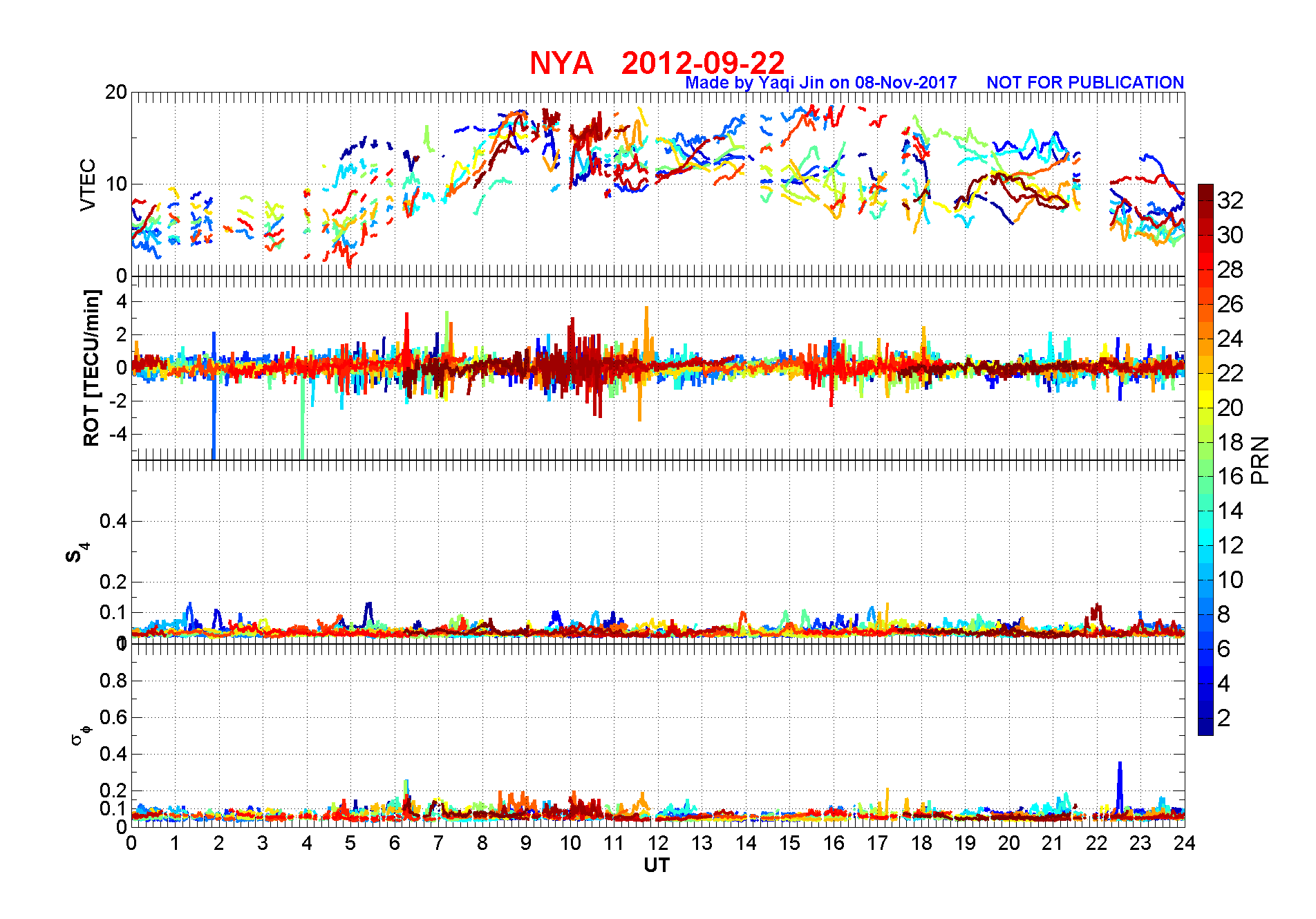Select the UT axis tick label 19

[965, 843]
